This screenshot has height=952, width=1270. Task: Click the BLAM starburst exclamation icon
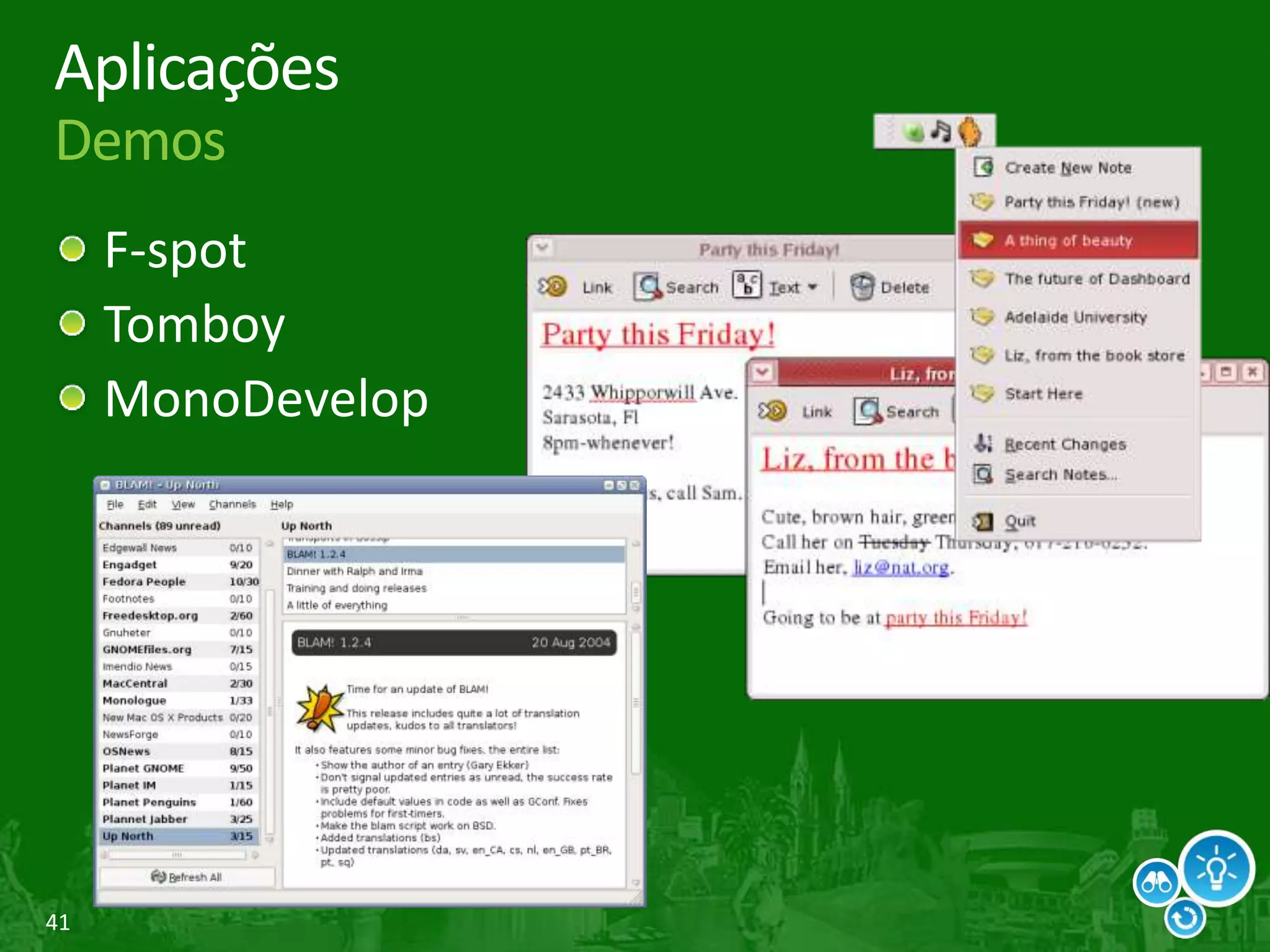(x=319, y=709)
